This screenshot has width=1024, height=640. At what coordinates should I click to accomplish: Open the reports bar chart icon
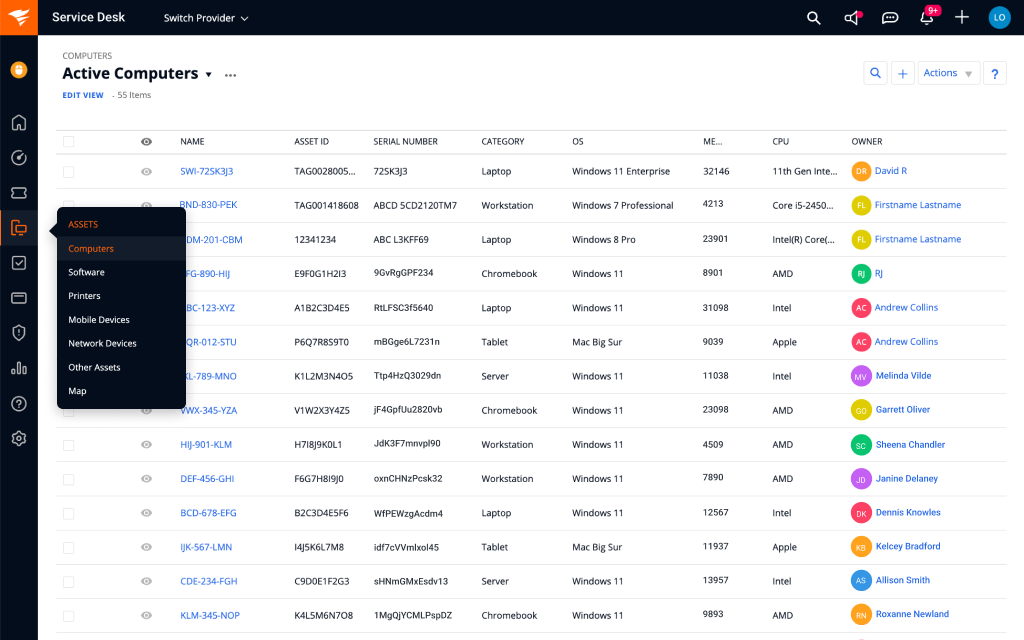(x=19, y=368)
